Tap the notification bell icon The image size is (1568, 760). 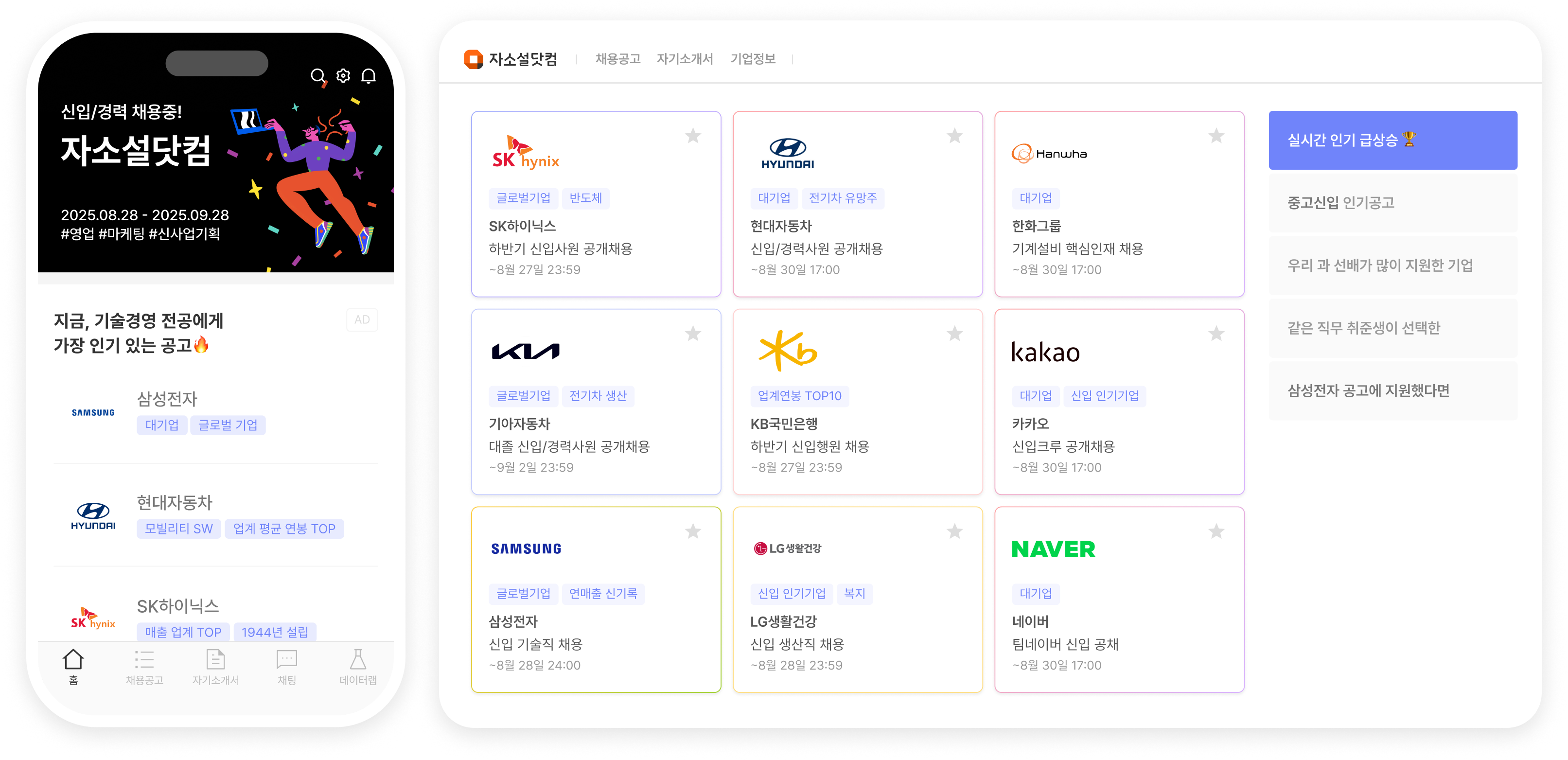click(368, 75)
